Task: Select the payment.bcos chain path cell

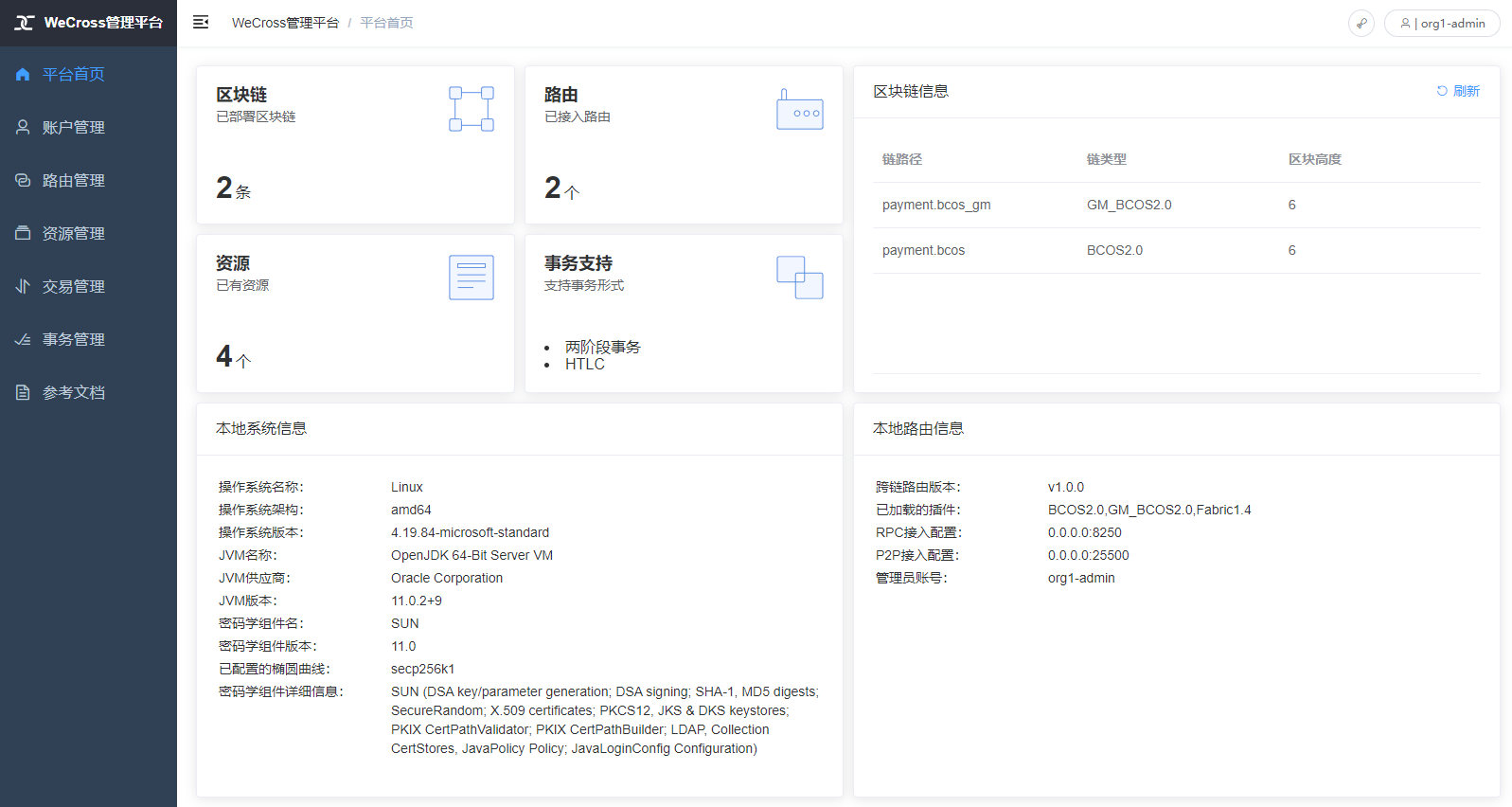Action: click(924, 250)
